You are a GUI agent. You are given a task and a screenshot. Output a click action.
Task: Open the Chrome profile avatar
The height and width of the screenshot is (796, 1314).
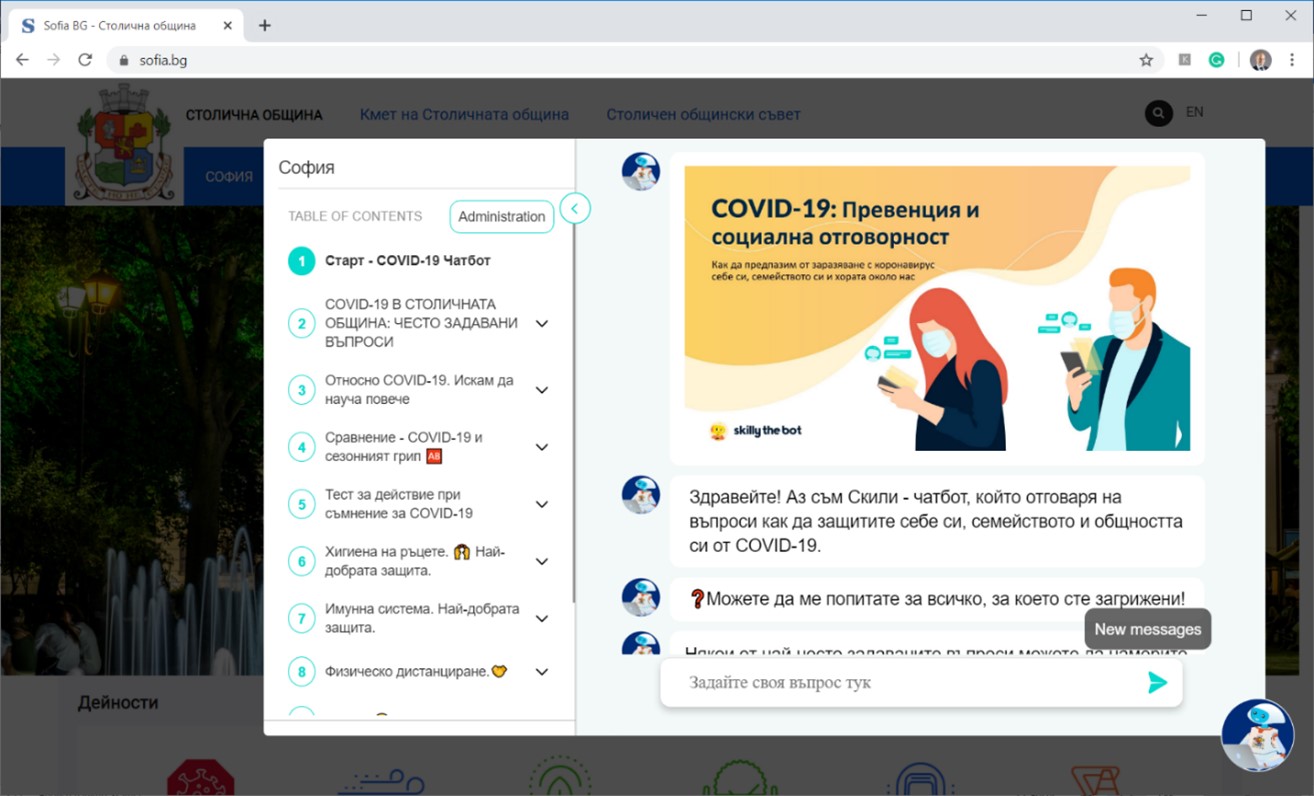[x=1261, y=60]
